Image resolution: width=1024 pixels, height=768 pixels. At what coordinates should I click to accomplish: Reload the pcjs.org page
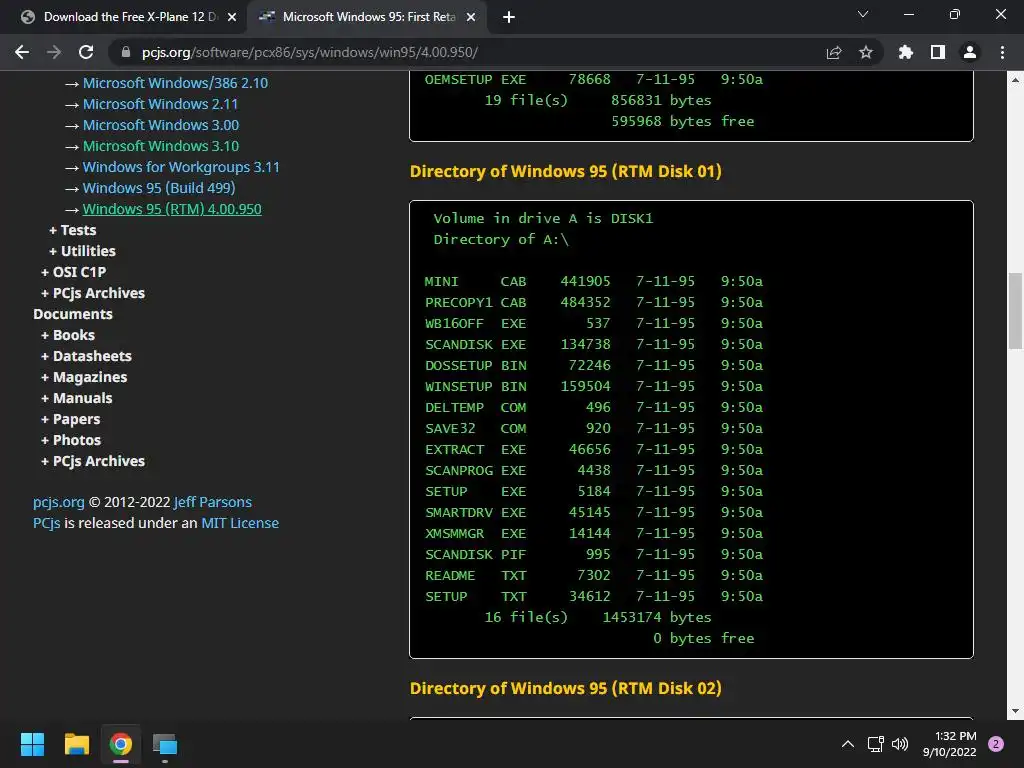(x=86, y=52)
